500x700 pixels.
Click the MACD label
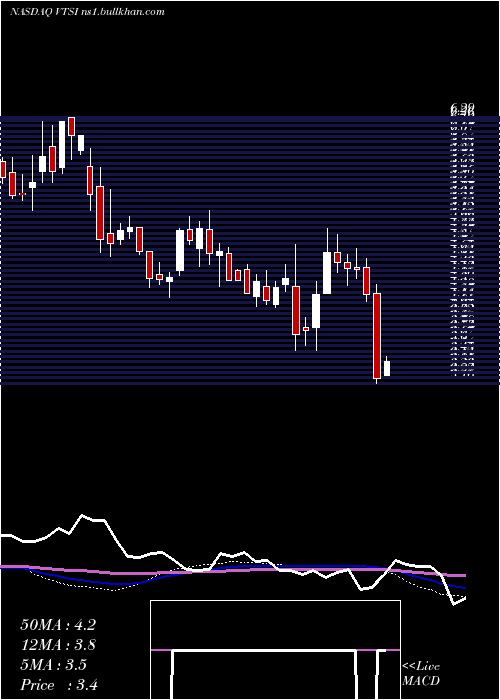421,681
